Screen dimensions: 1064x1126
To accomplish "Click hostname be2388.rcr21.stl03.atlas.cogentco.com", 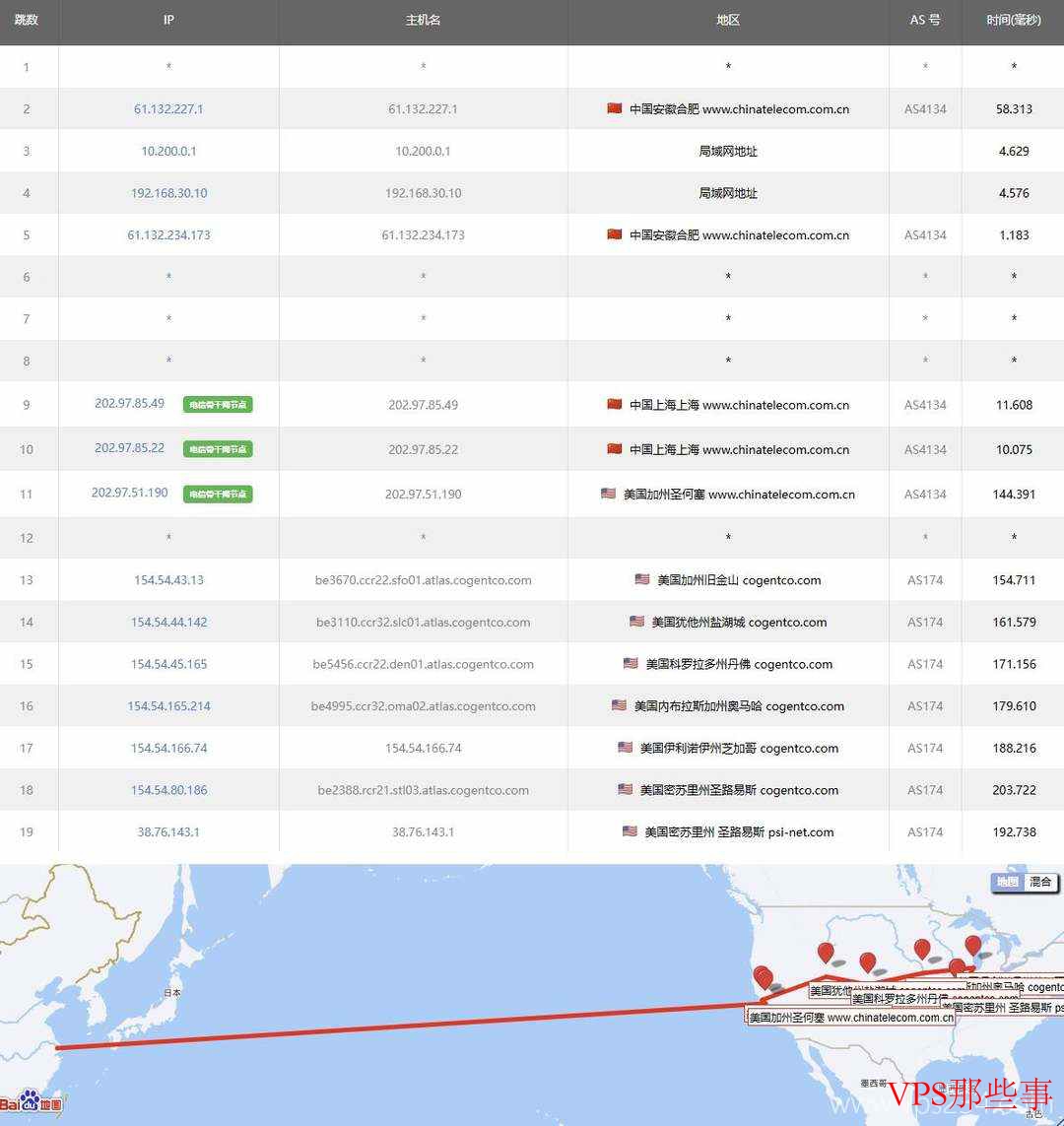I will click(423, 790).
